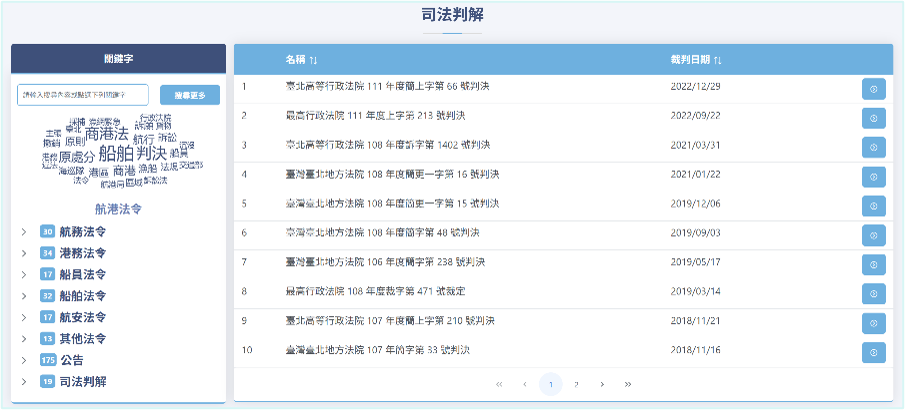This screenshot has height=410, width=905.
Task: Expand the 船員法令 category
Action: click(x=24, y=275)
